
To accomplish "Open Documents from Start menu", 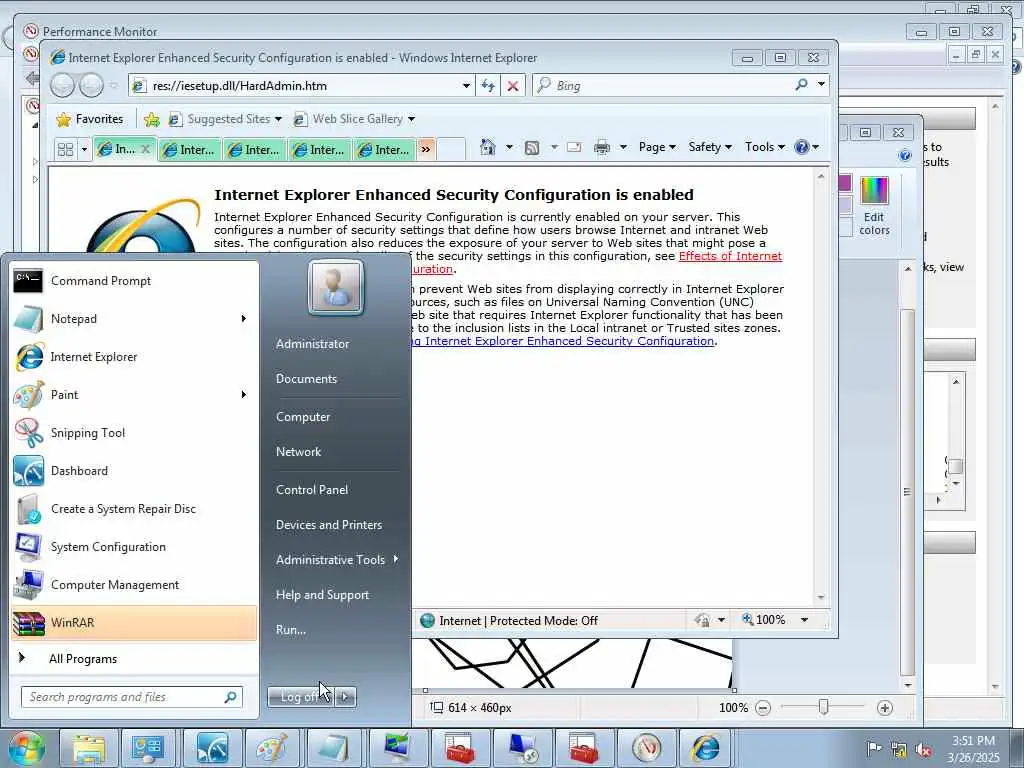I will pos(306,379).
